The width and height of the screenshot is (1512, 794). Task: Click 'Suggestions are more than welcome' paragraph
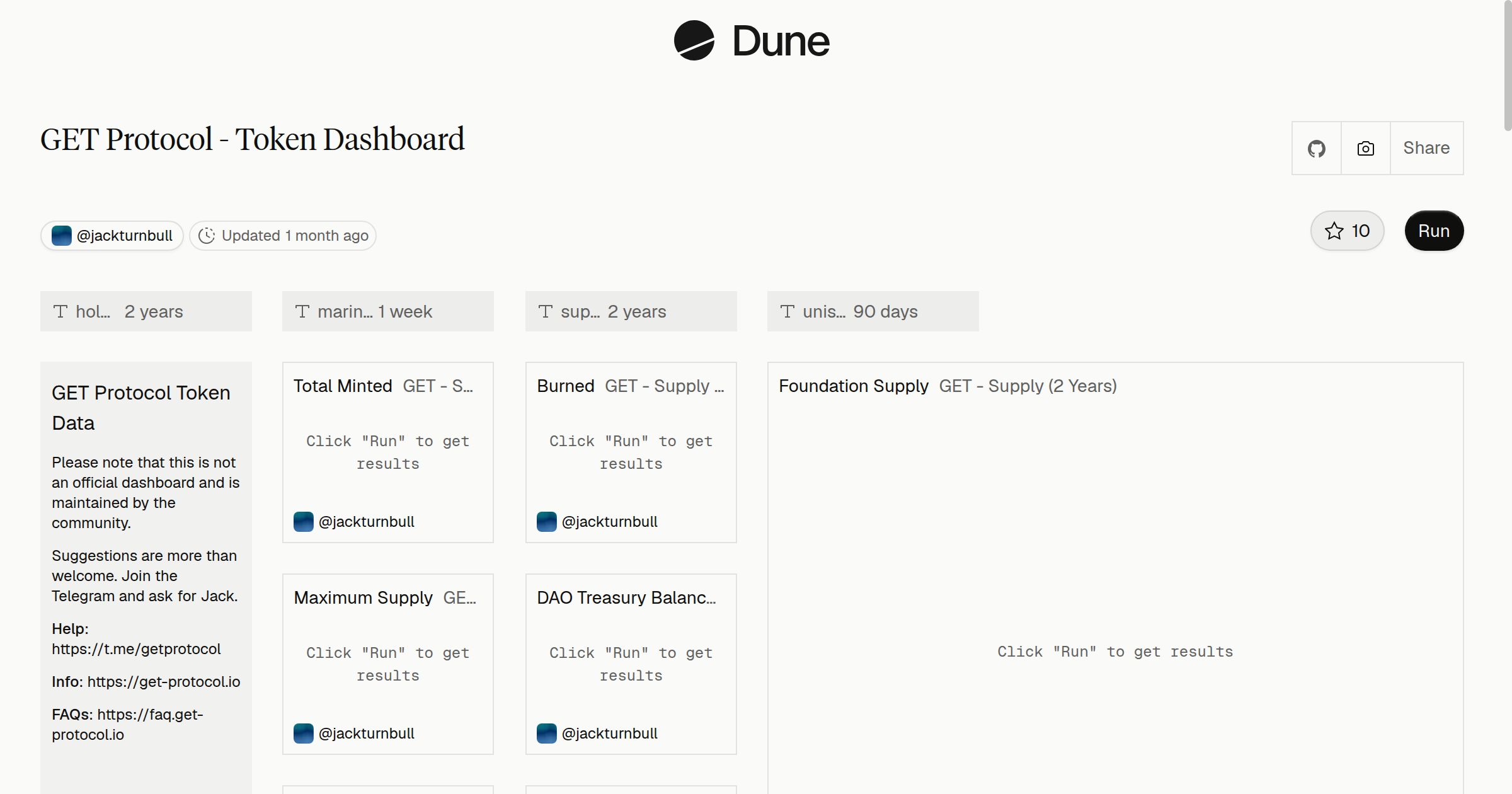coord(145,576)
